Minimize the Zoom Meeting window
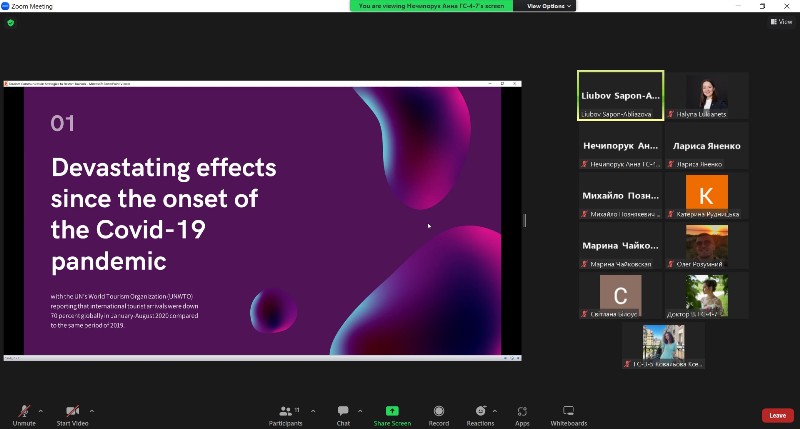This screenshot has width=800, height=429. [738, 6]
